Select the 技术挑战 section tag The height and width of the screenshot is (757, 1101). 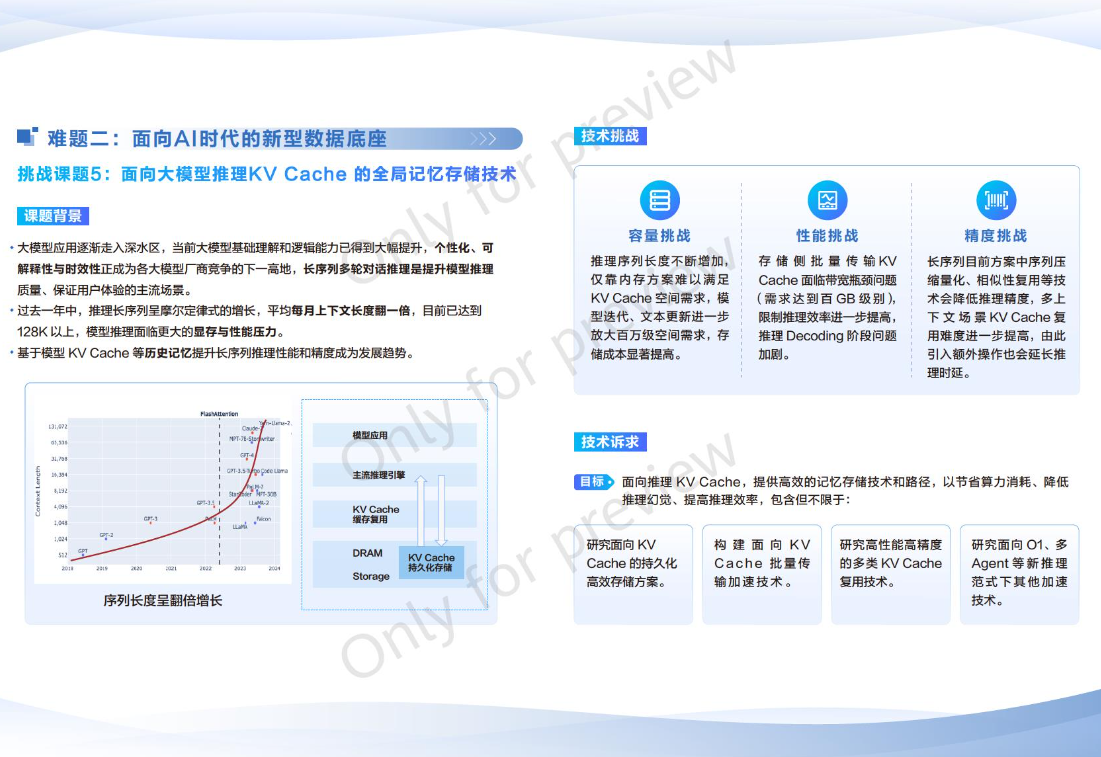point(609,136)
